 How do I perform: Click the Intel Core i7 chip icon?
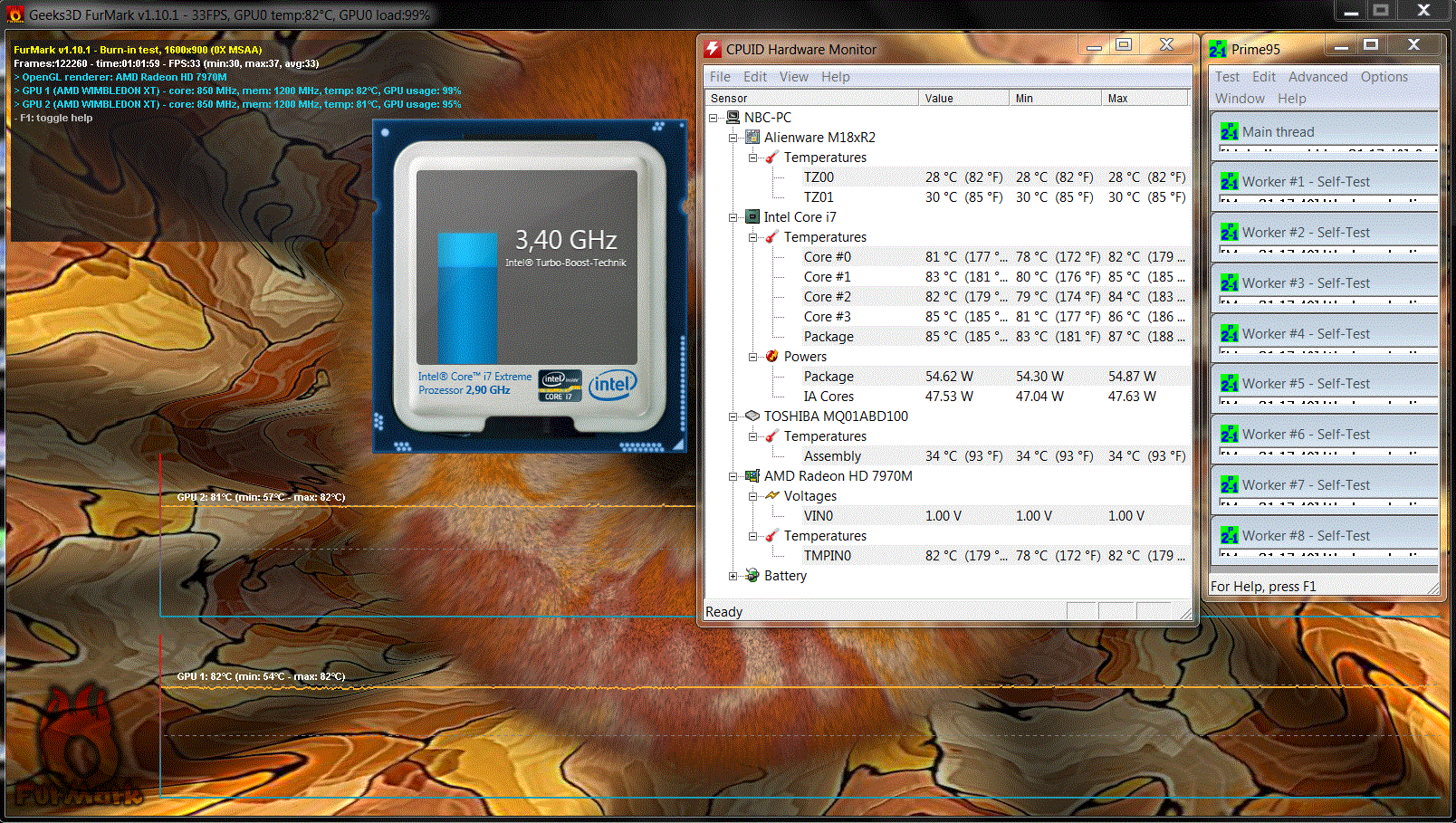coord(752,217)
